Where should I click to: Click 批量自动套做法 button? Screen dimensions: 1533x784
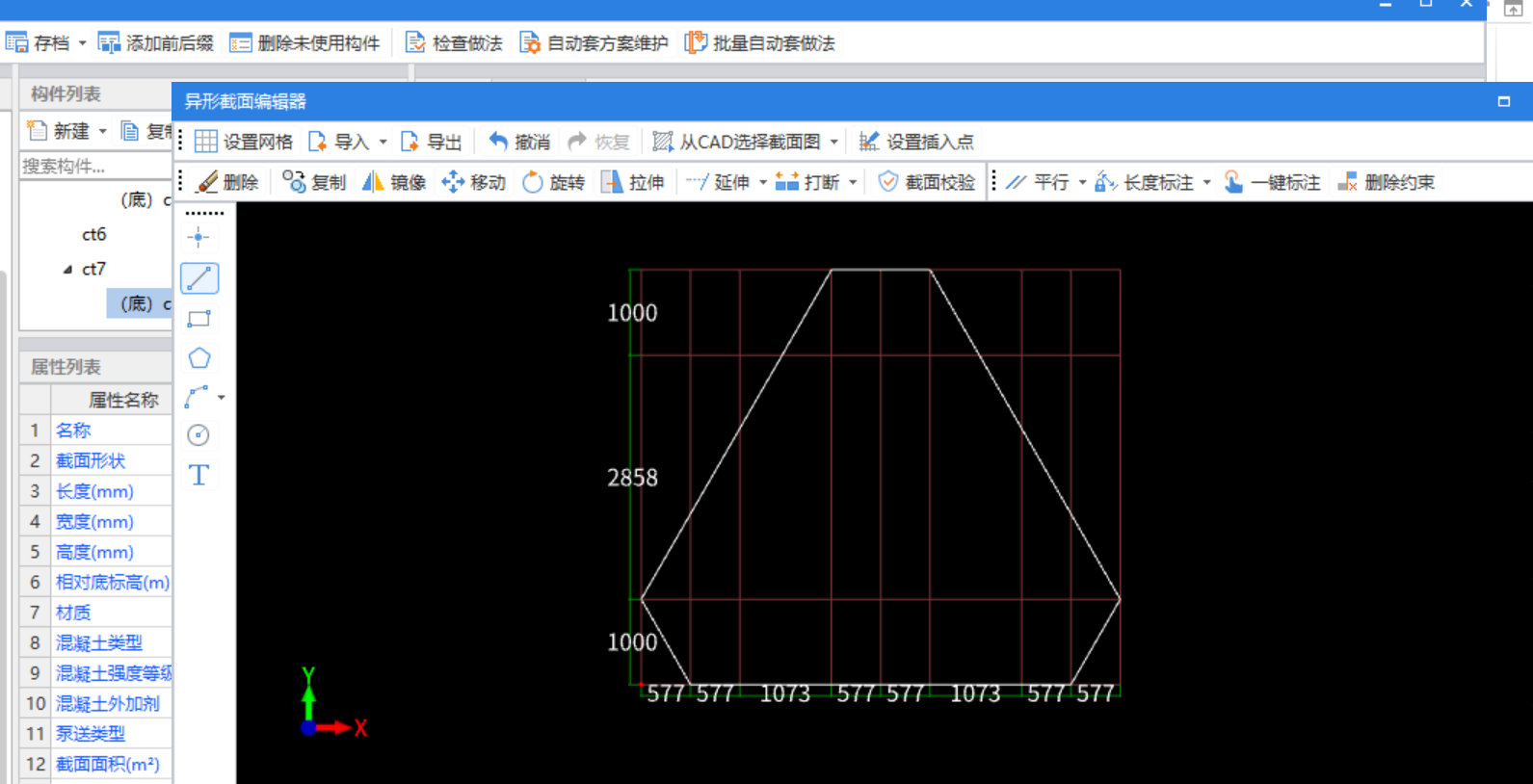[x=760, y=43]
